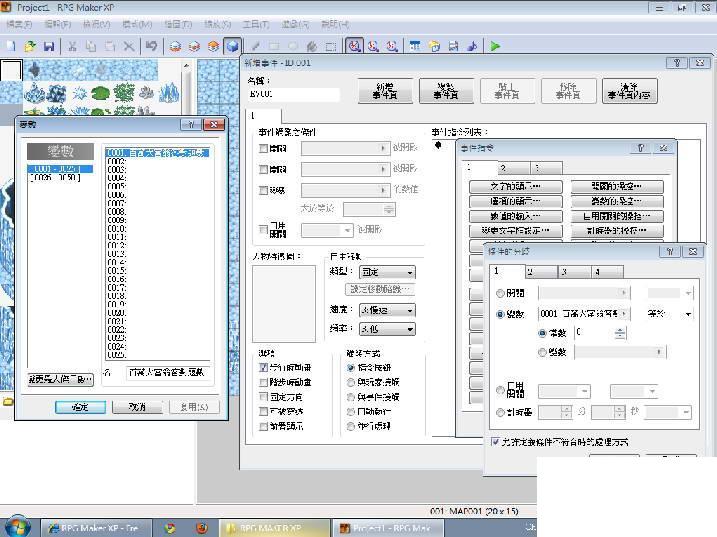
Task: Open the movement Frequency dropdown
Action: tap(387, 329)
